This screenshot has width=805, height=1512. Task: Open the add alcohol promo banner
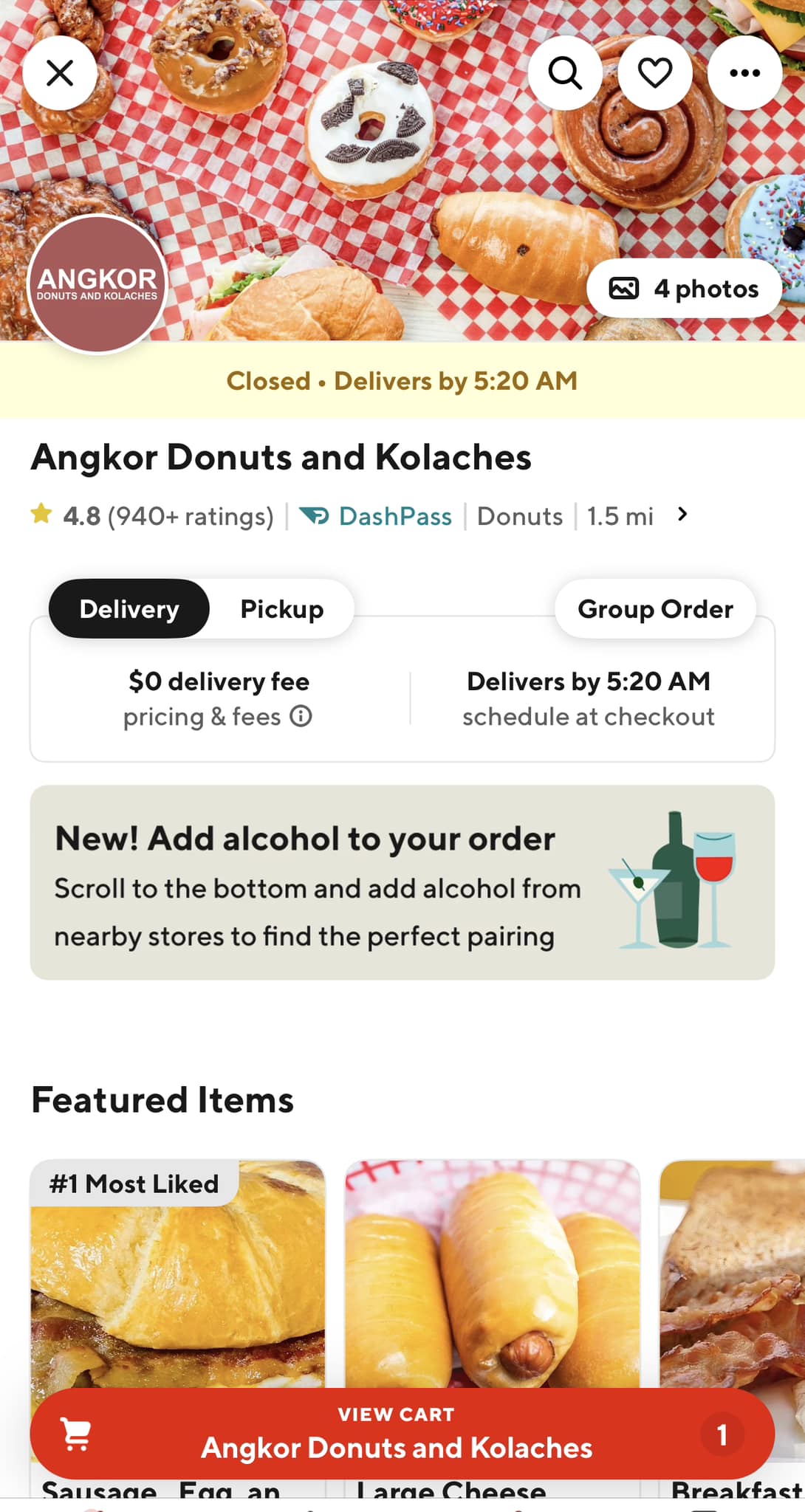tap(402, 882)
